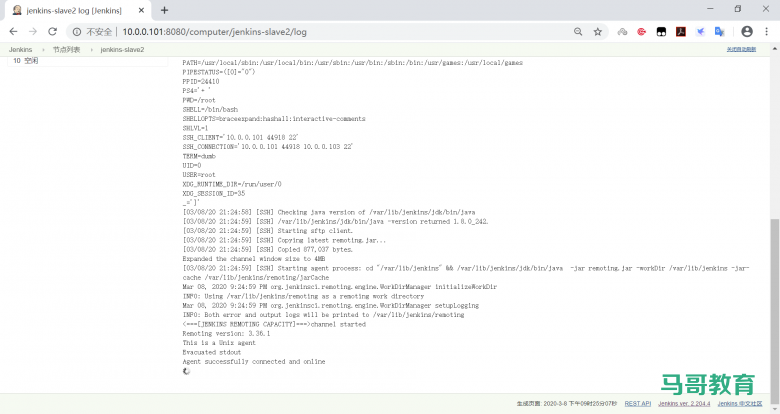This screenshot has width=780, height=414.
Task: Close the jenkins-slave2 log tab
Action: (141, 10)
